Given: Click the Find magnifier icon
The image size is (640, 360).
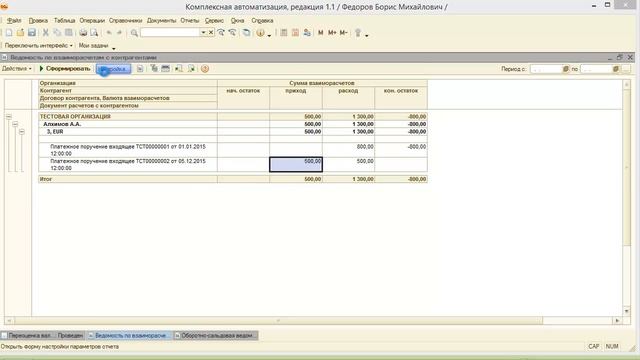Looking at the screenshot, I should [x=134, y=33].
